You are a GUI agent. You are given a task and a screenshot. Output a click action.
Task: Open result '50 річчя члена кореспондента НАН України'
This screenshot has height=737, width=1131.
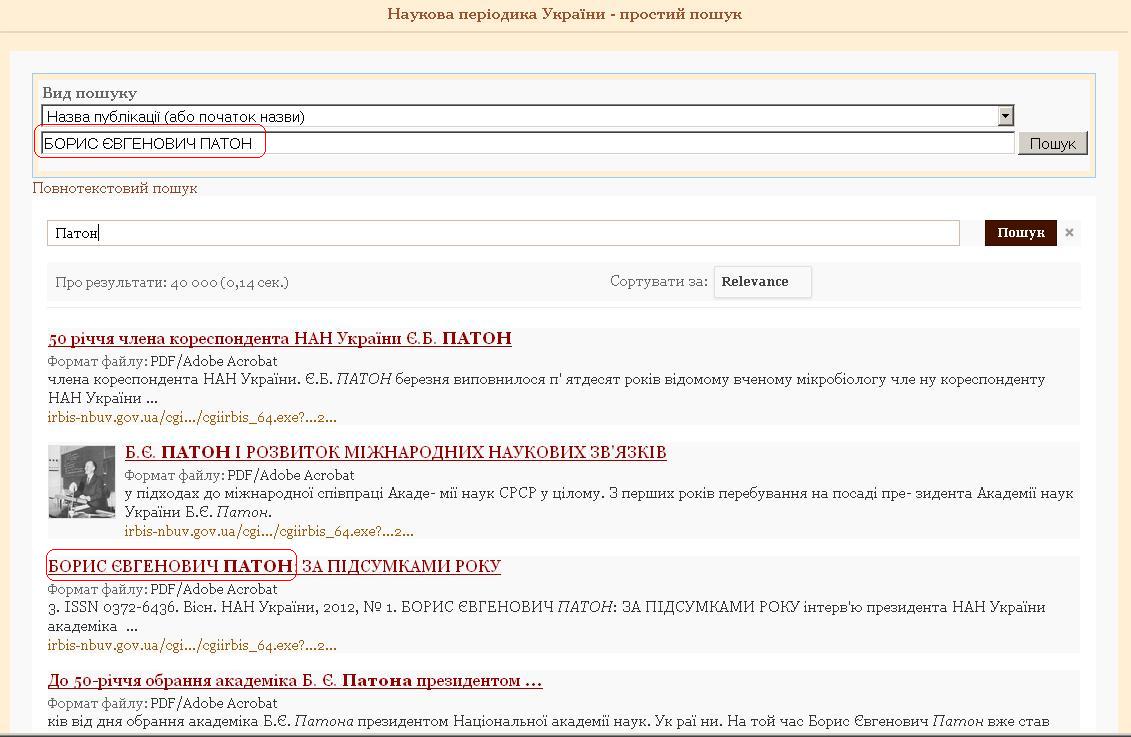pos(279,339)
